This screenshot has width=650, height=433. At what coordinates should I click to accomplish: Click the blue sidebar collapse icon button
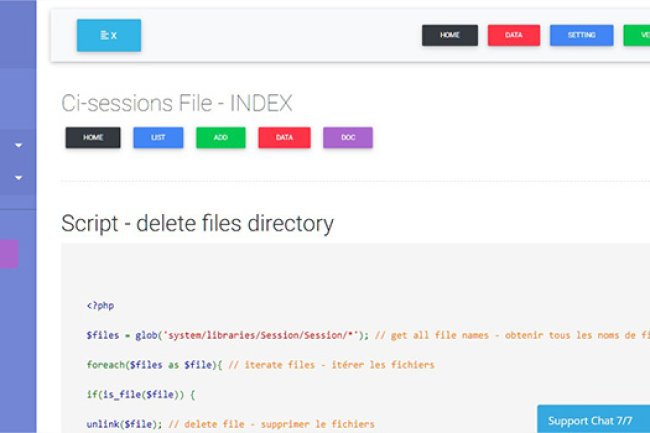(108, 35)
